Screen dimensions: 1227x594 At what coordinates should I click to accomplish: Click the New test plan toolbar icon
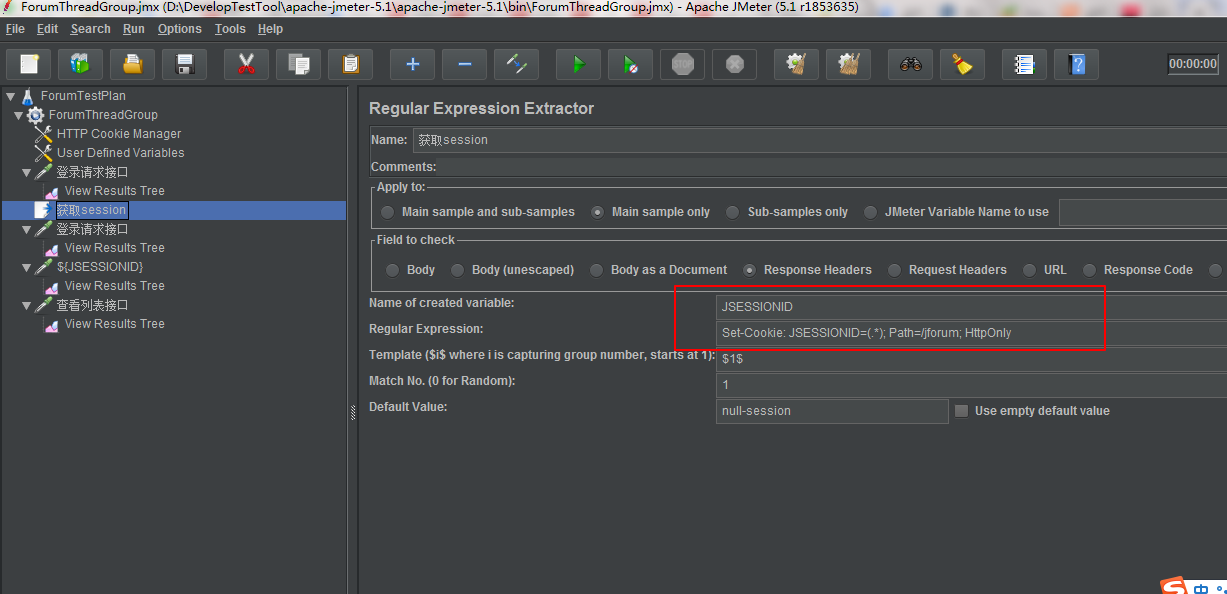click(x=29, y=64)
